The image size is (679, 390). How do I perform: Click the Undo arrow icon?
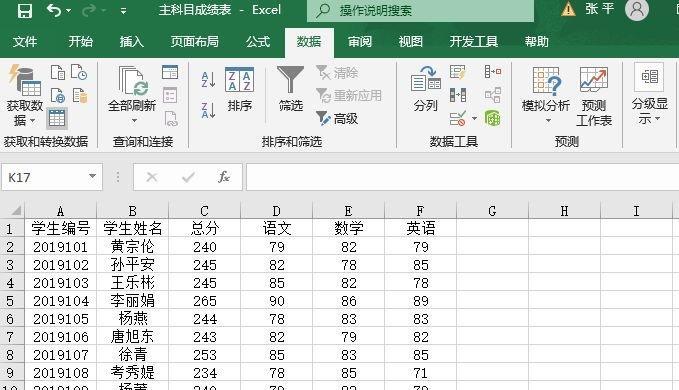click(x=54, y=10)
